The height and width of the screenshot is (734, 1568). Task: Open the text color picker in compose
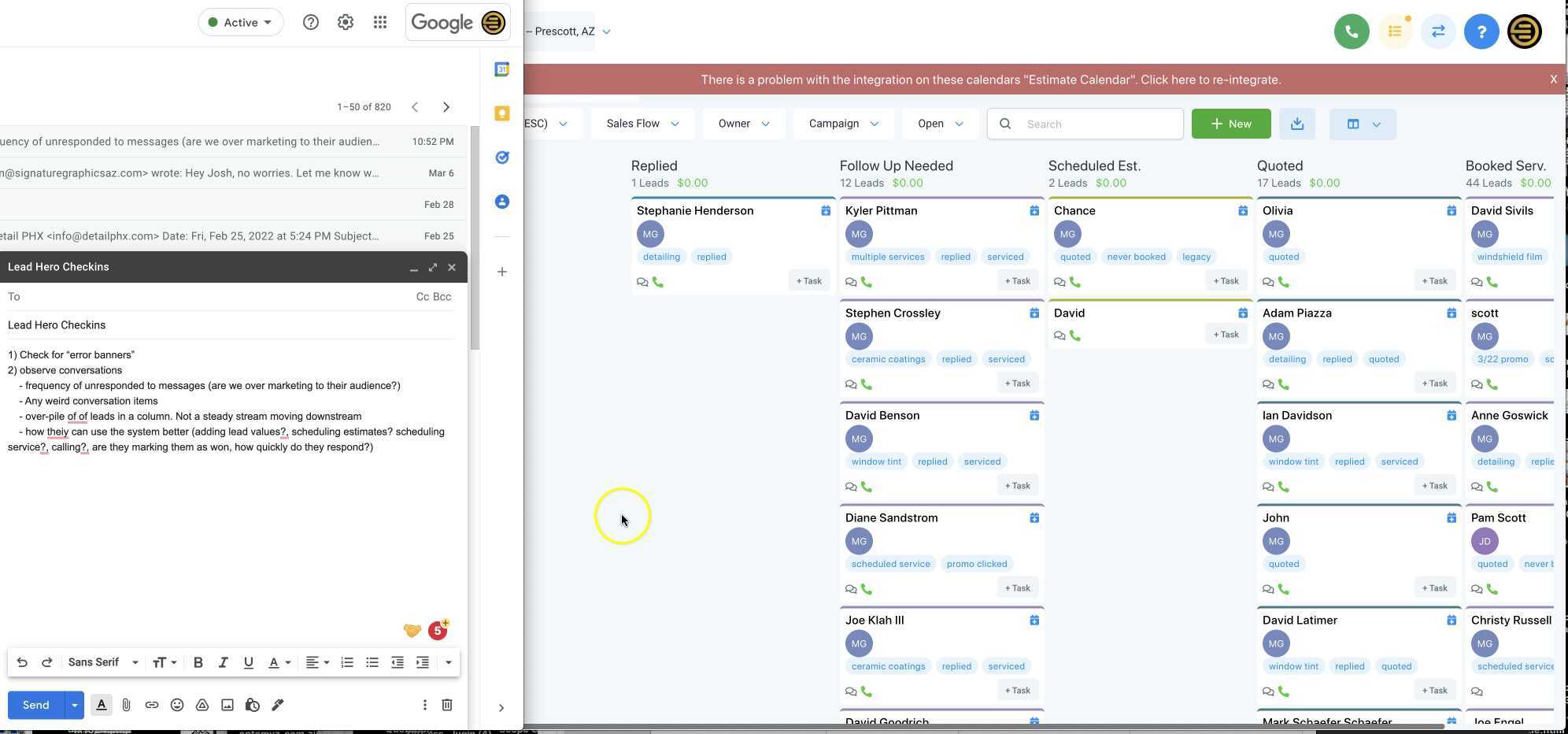[x=280, y=662]
